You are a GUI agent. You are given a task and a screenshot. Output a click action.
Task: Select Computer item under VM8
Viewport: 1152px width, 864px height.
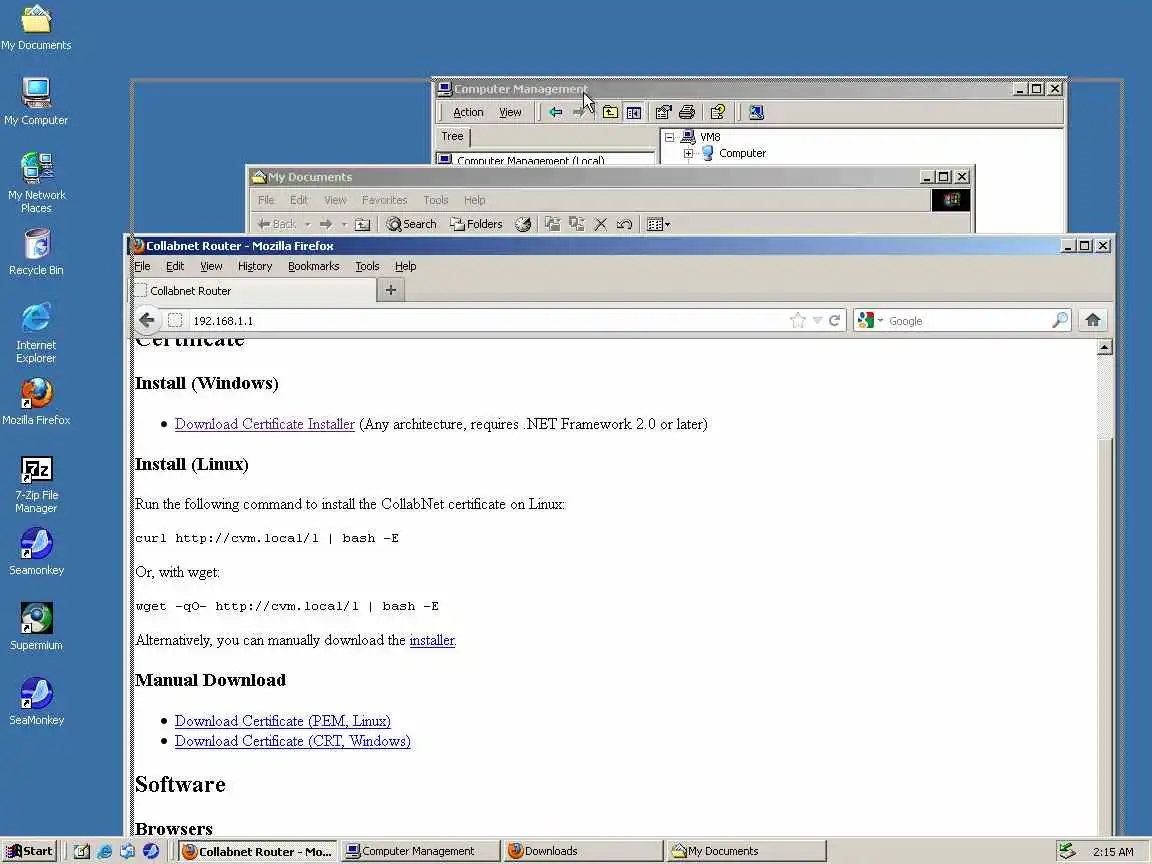coord(742,154)
